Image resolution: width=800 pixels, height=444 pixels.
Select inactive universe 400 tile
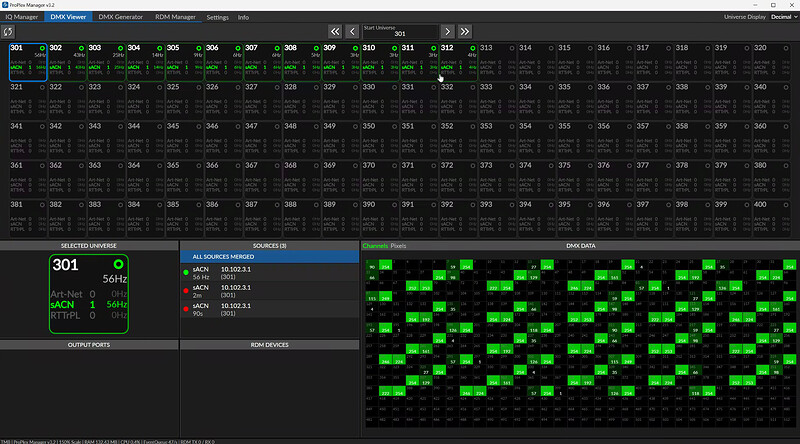(772, 219)
